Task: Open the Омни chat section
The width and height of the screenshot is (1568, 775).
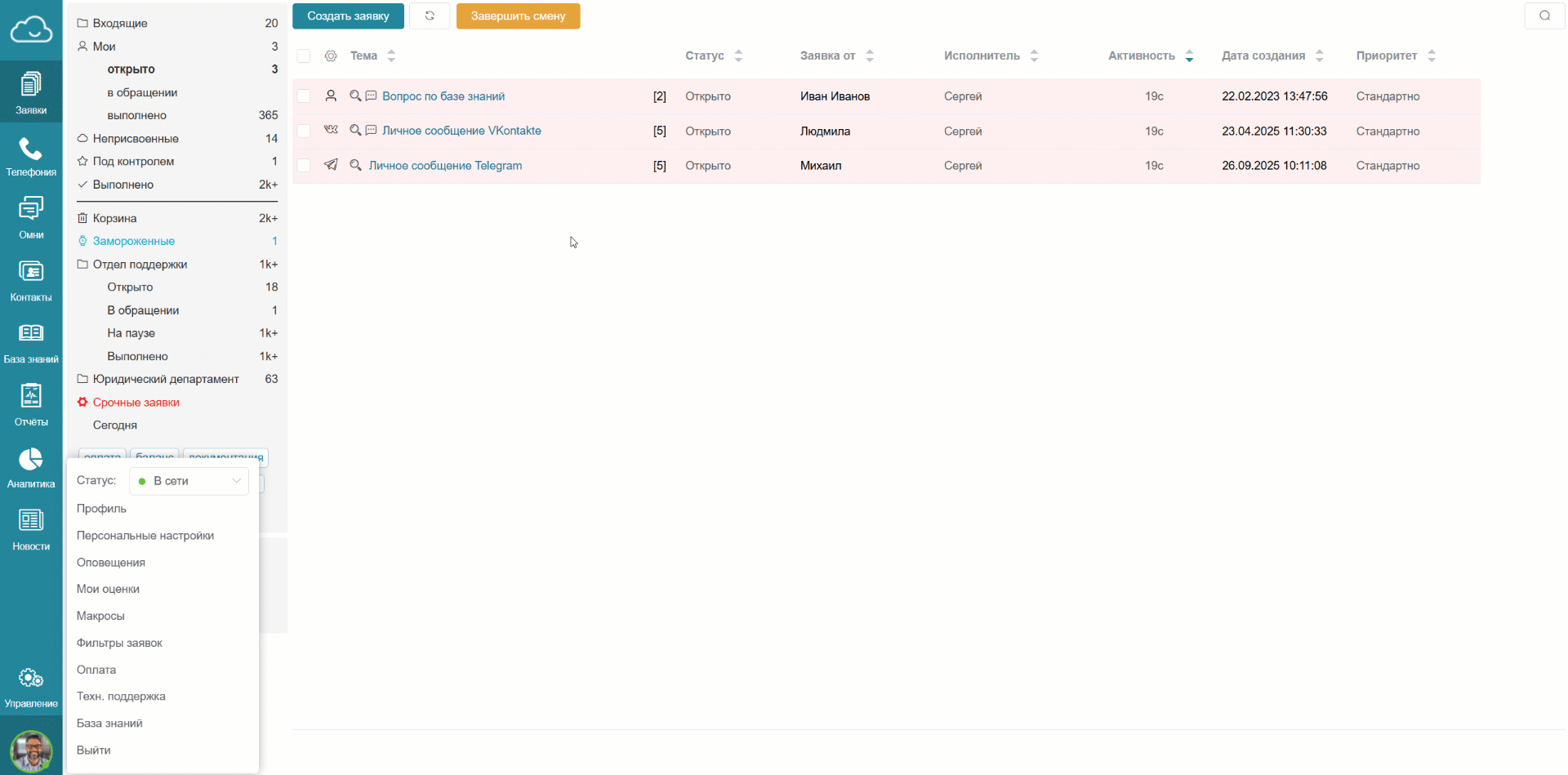Action: 31,218
